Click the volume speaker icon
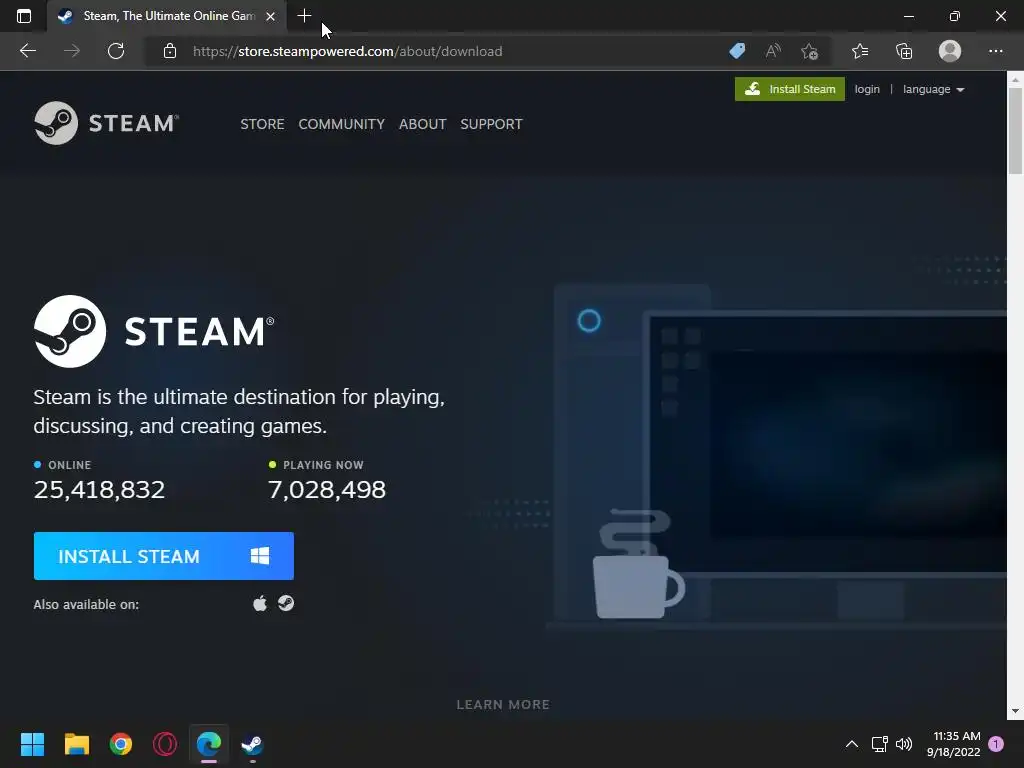 pos(904,744)
